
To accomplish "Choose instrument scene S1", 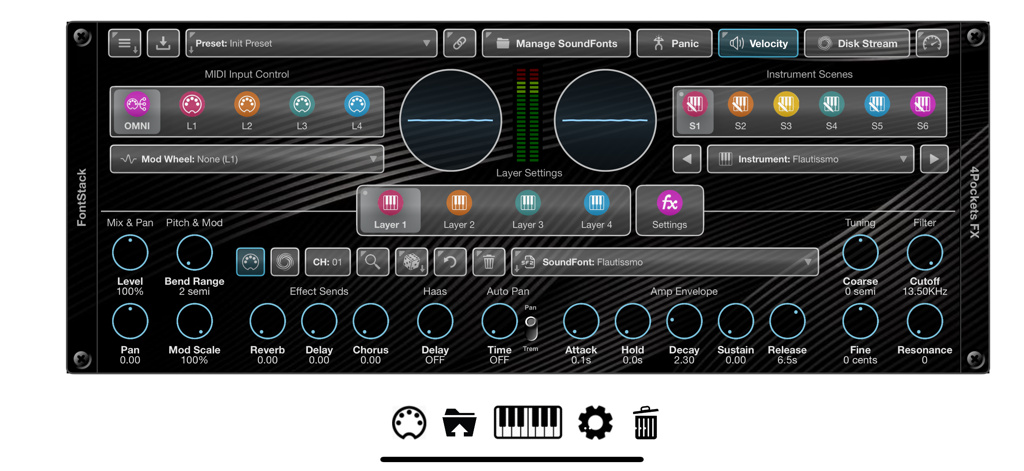I will click(x=694, y=112).
